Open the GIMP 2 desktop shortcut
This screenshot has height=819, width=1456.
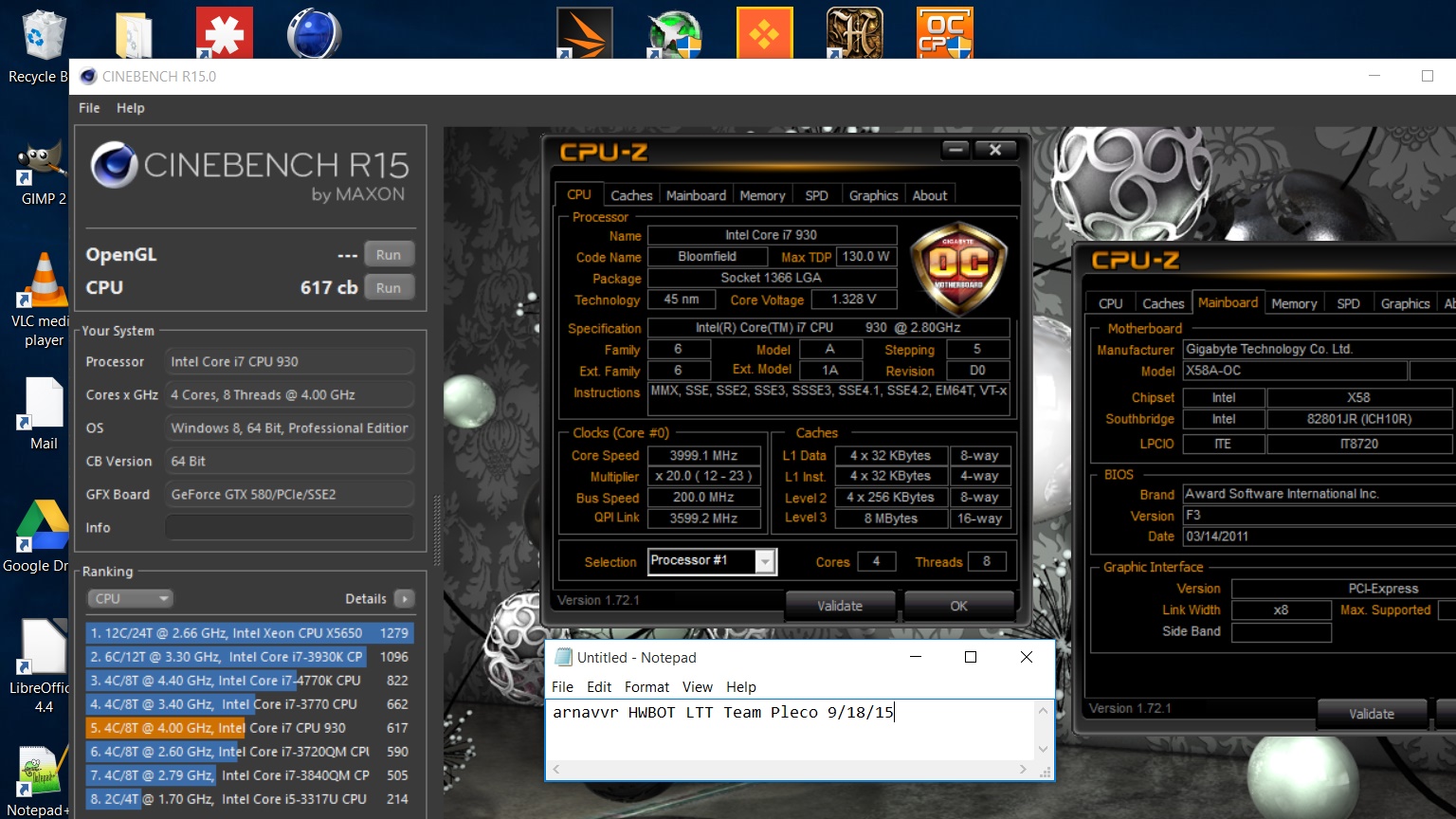pos(41,173)
